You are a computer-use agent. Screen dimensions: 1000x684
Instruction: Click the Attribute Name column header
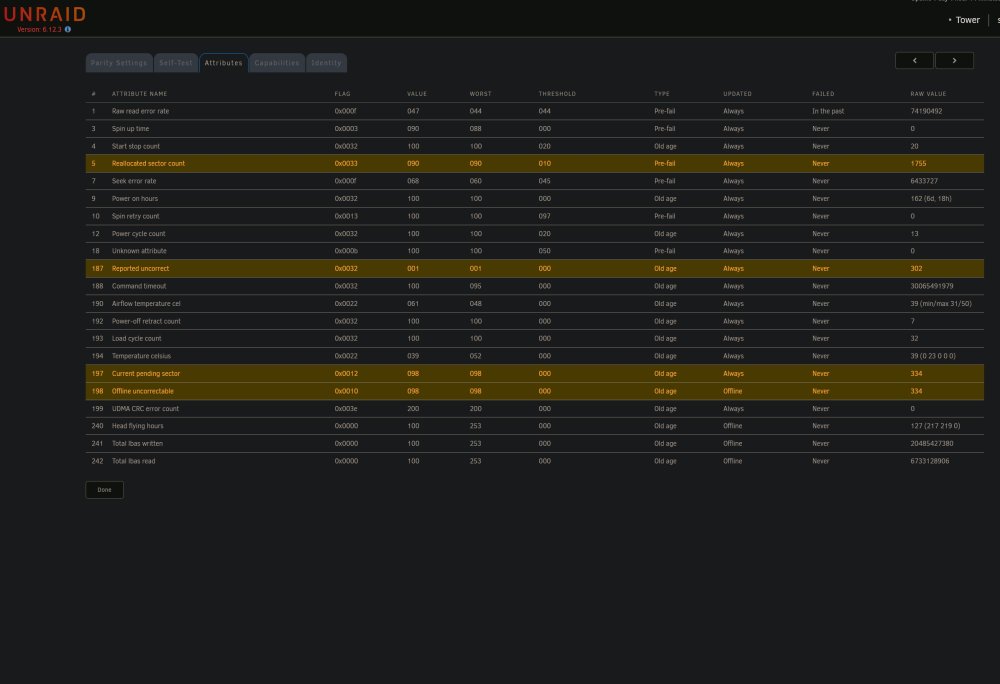click(140, 94)
